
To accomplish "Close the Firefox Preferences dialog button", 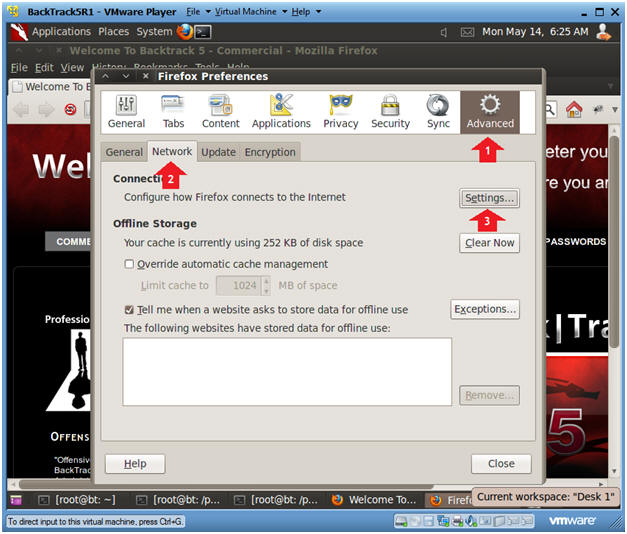I will click(501, 464).
